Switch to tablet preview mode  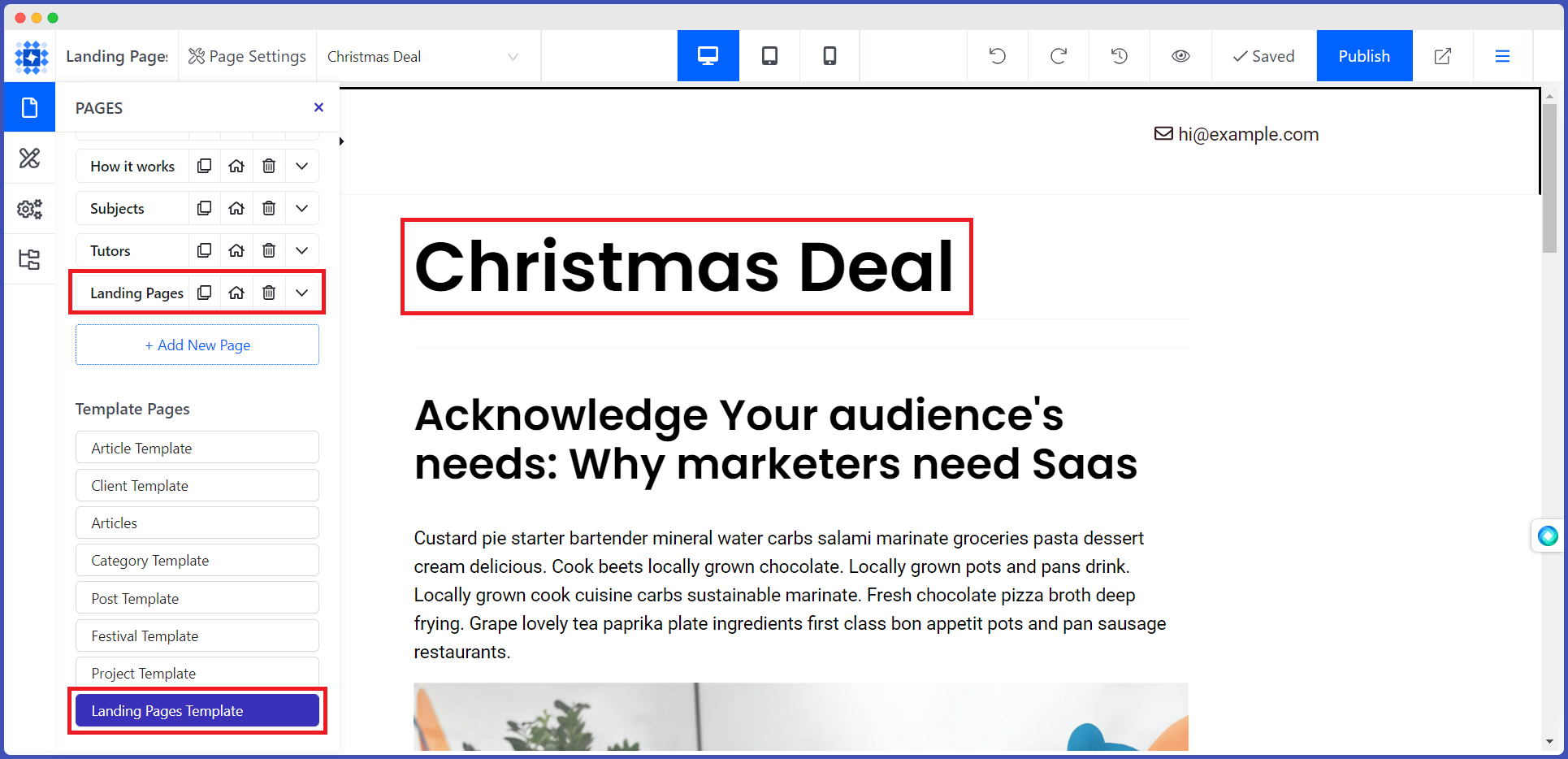pyautogui.click(x=769, y=56)
